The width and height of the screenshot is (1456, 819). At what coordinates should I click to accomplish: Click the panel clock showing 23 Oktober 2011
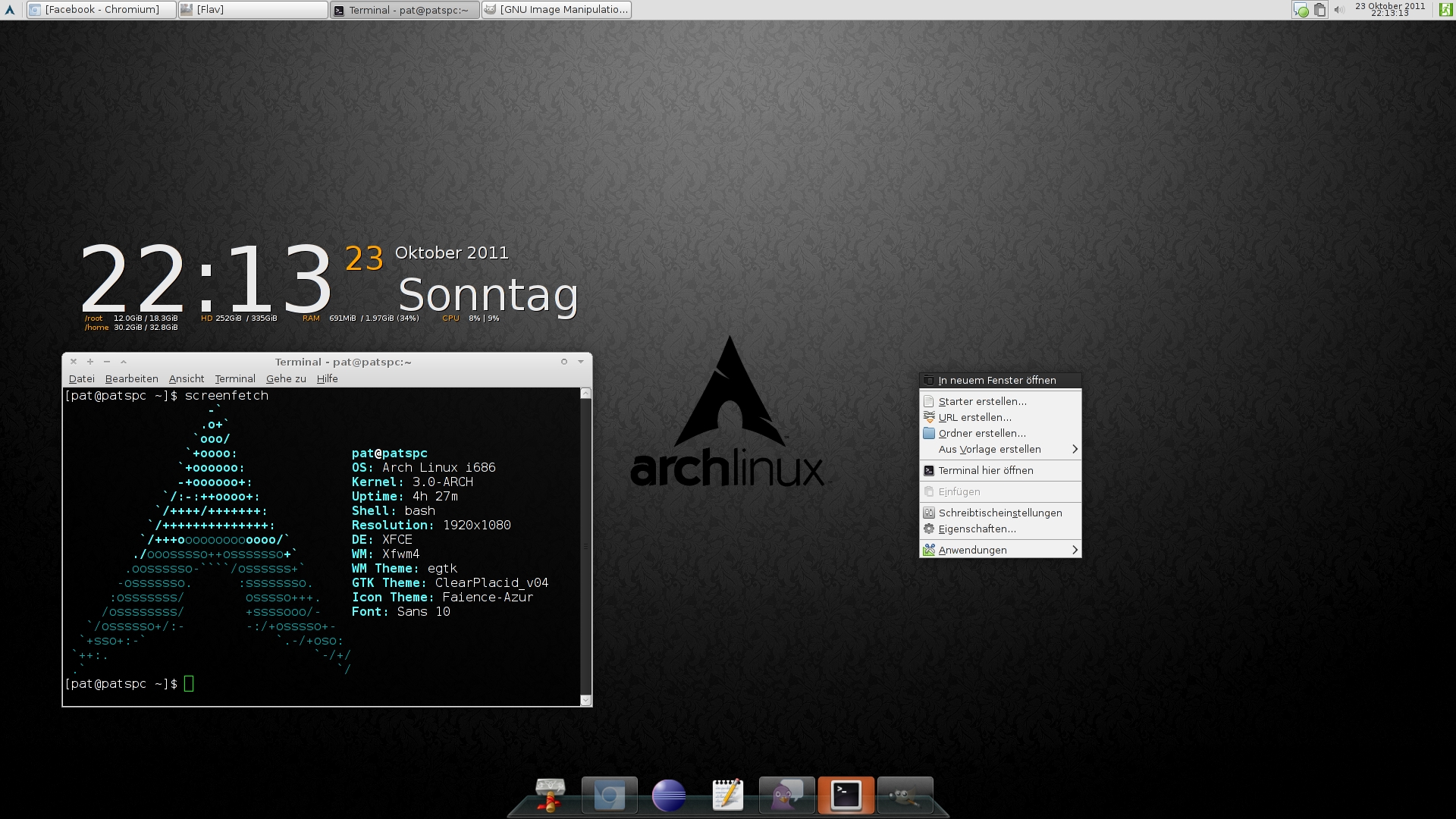(1390, 10)
